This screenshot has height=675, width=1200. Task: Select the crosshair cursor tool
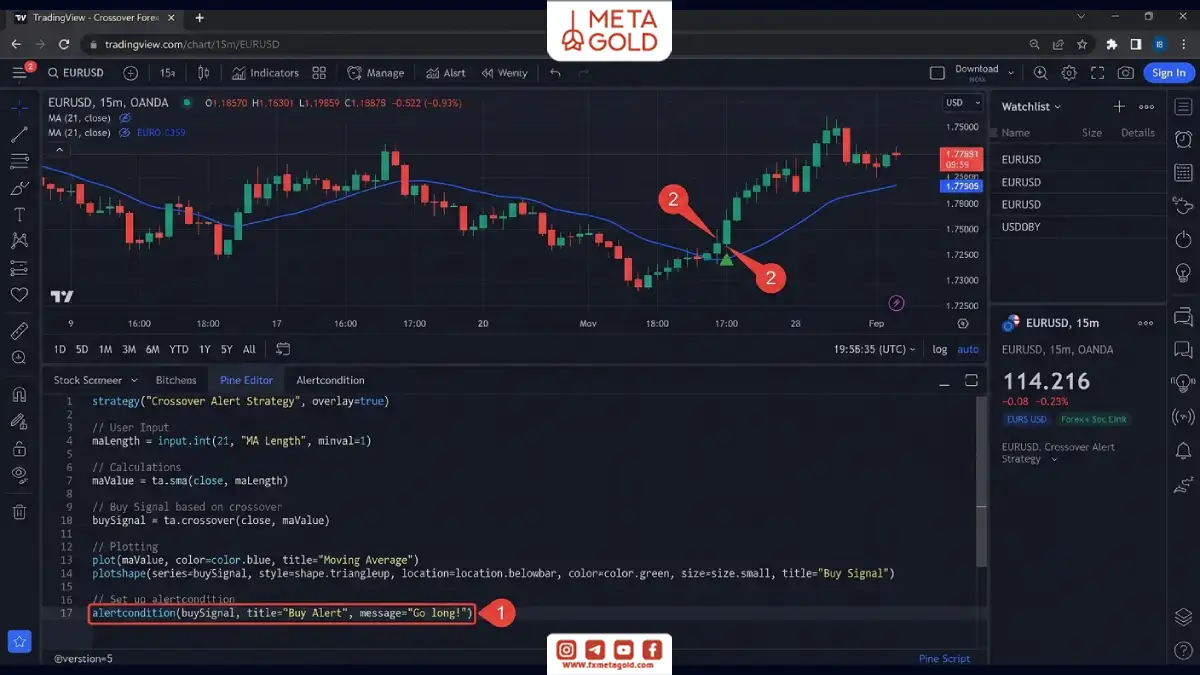click(19, 107)
